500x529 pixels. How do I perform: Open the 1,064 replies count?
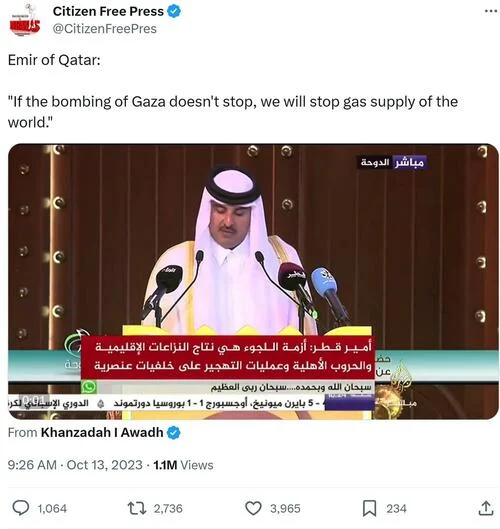coord(52,508)
